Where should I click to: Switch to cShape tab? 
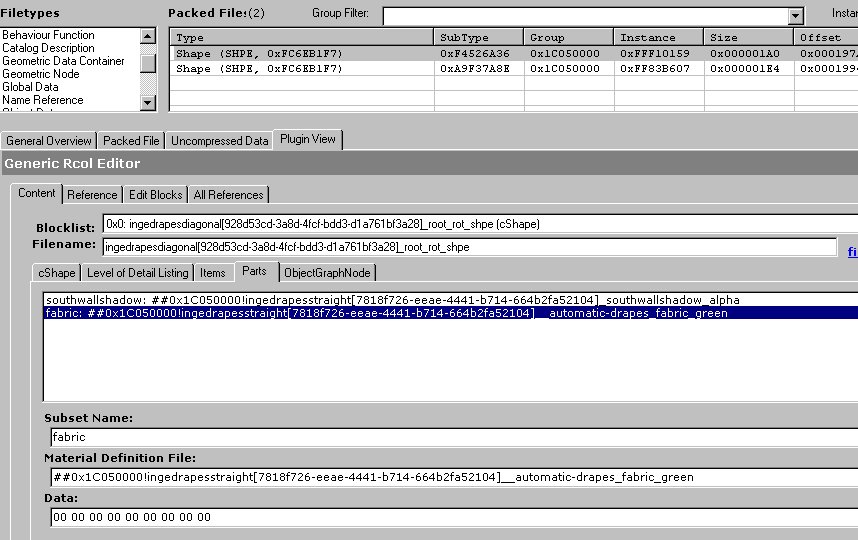point(56,273)
